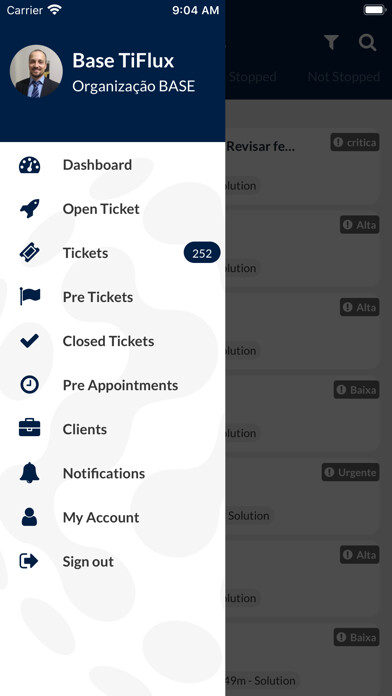Select the Stopped tab
Image resolution: width=392 pixels, height=696 pixels.
pos(253,77)
